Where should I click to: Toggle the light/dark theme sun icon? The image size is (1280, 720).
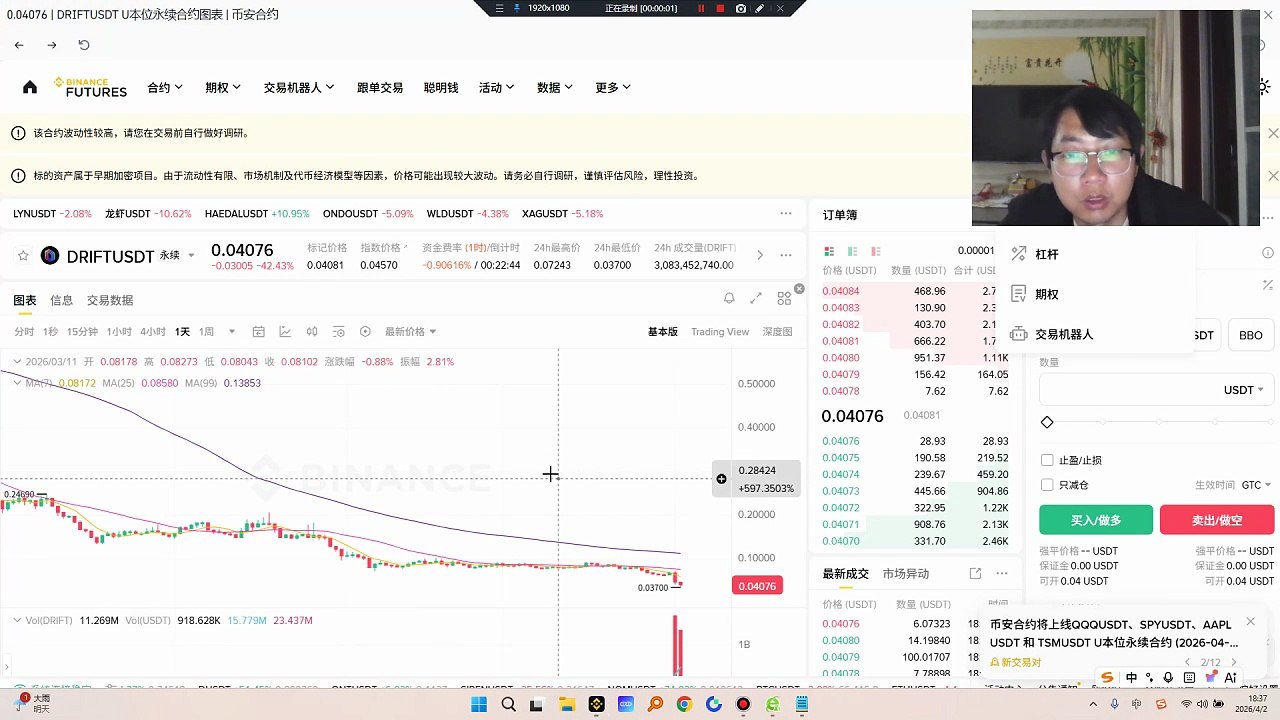tap(1265, 87)
